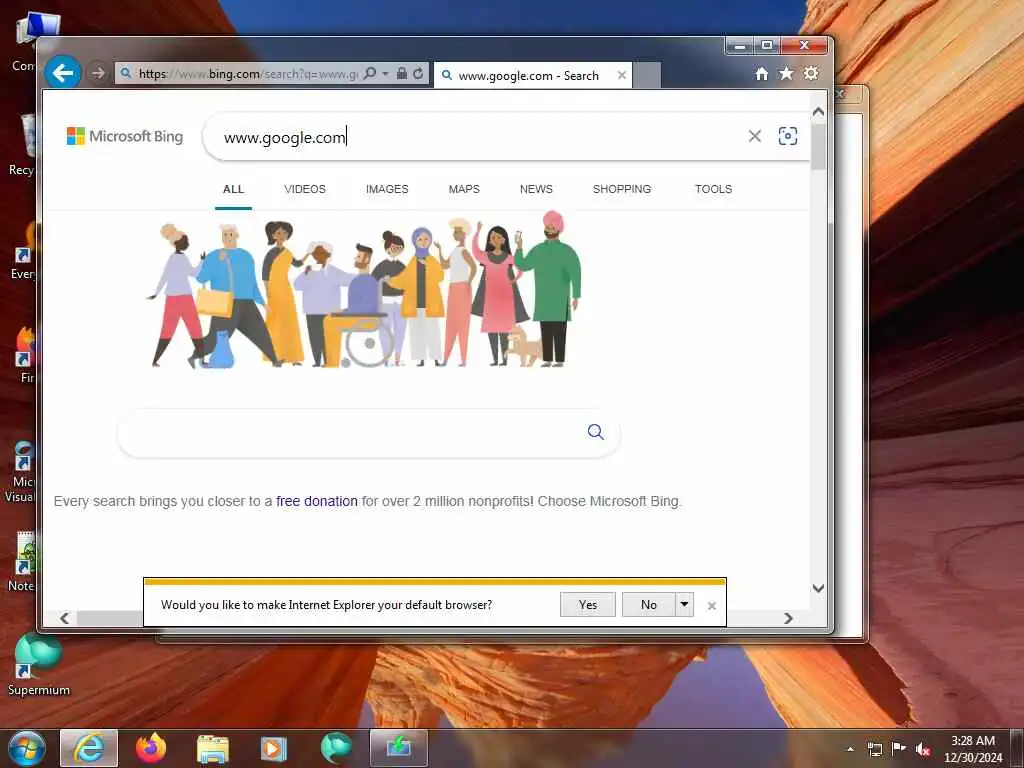Screen dimensions: 1024x768
Task: Close the Internet Explorer window
Action: coord(804,46)
